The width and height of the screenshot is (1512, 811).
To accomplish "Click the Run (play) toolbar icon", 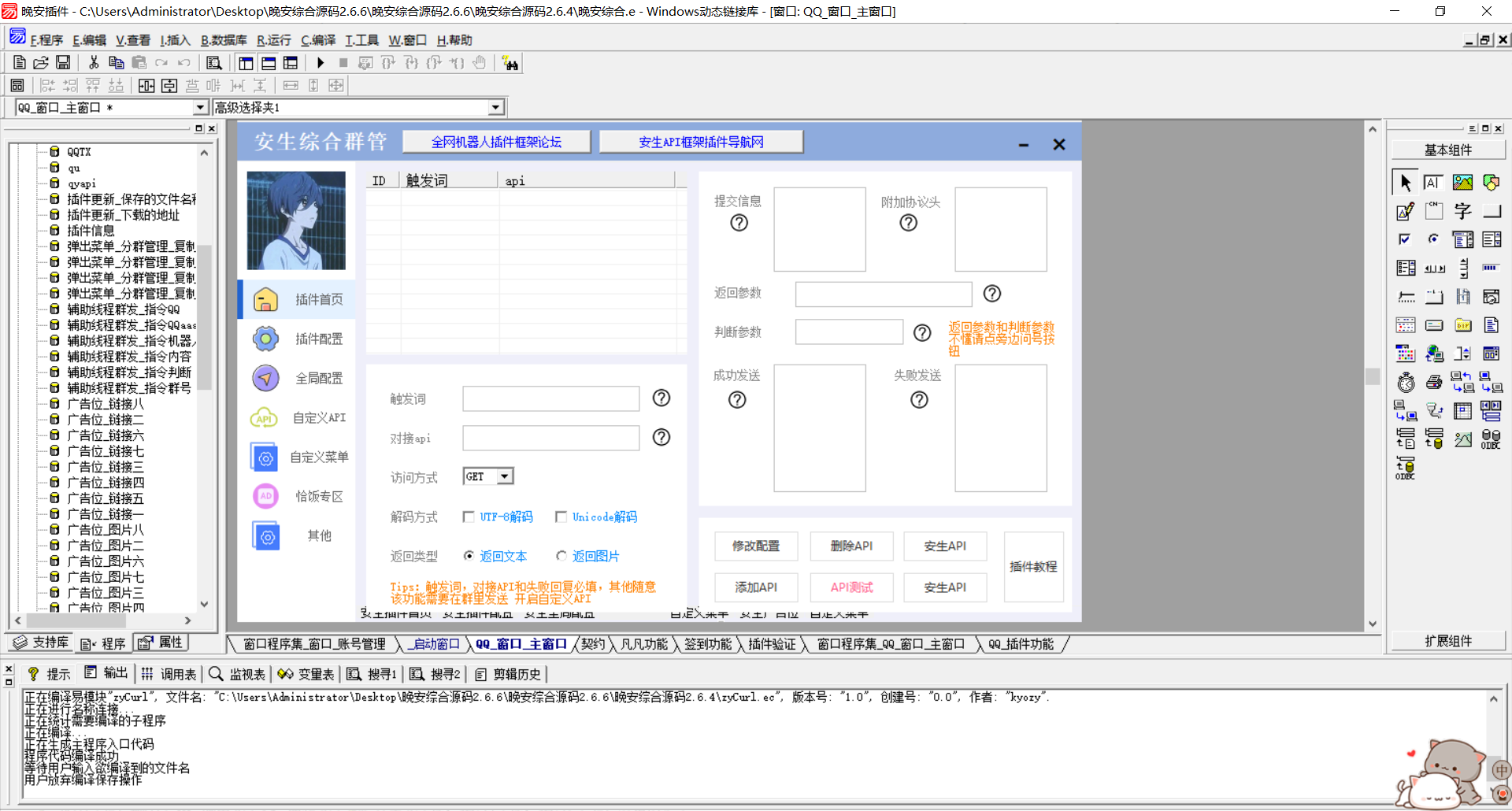I will pyautogui.click(x=321, y=63).
